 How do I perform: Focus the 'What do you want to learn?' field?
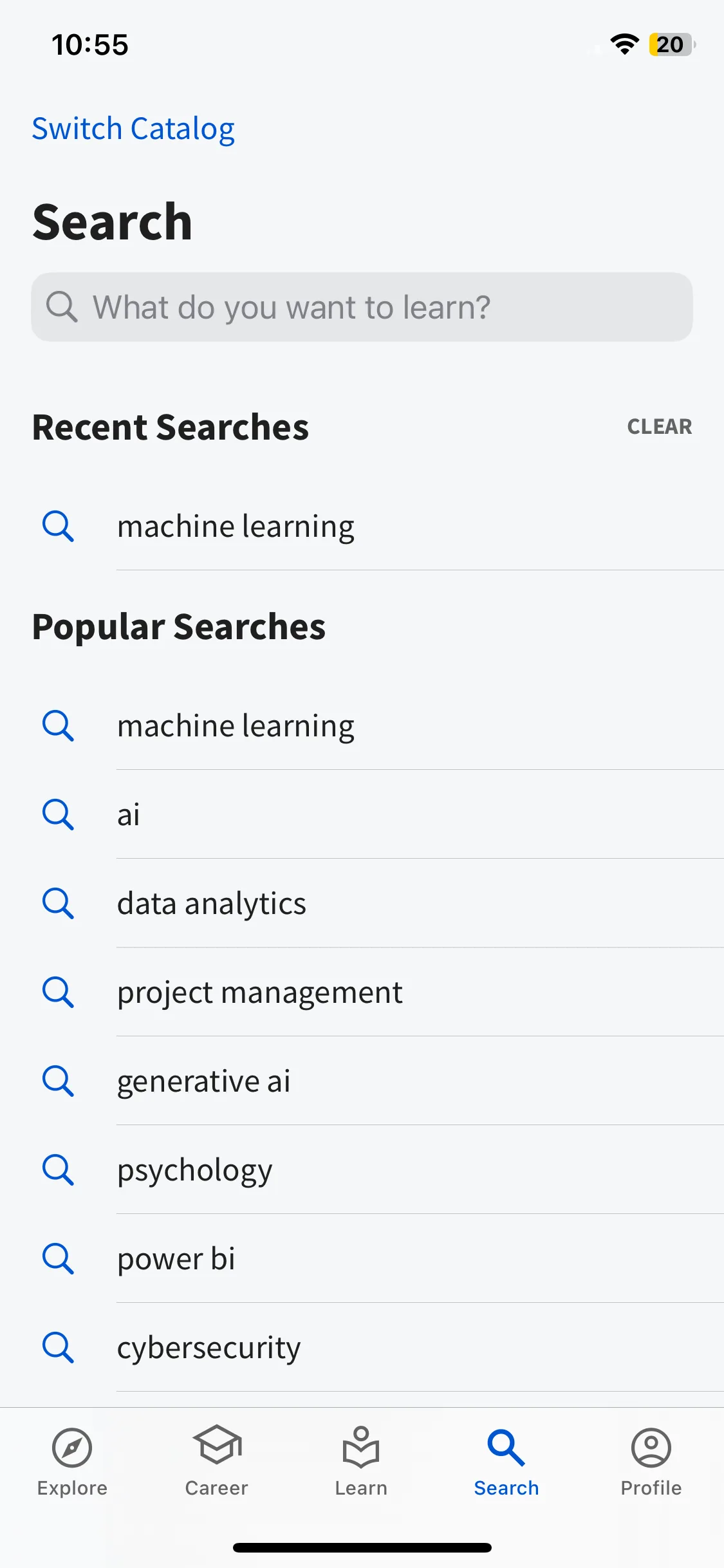(x=362, y=307)
